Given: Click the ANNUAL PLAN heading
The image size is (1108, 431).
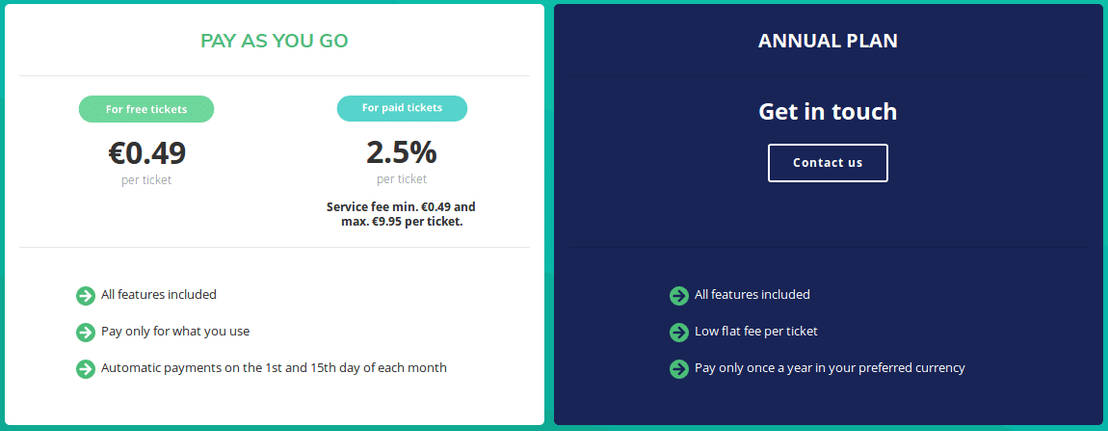Looking at the screenshot, I should [x=828, y=41].
